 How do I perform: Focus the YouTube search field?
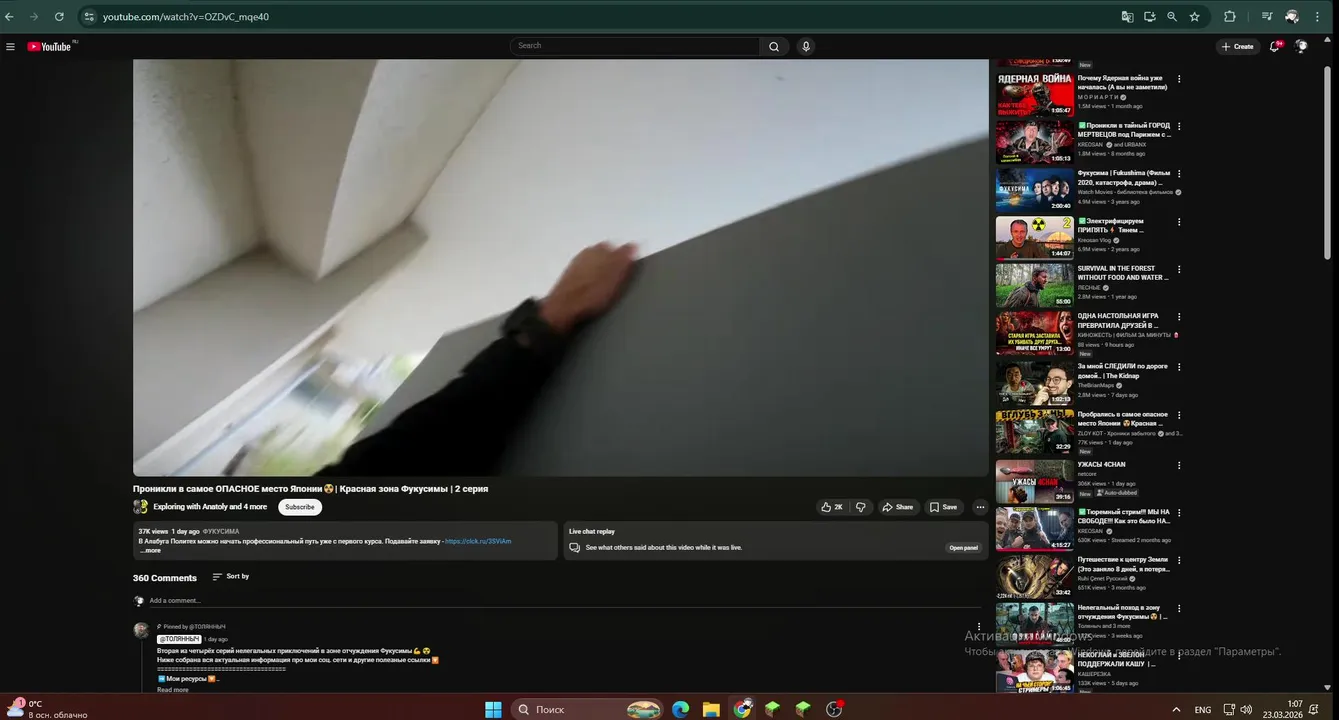click(635, 46)
